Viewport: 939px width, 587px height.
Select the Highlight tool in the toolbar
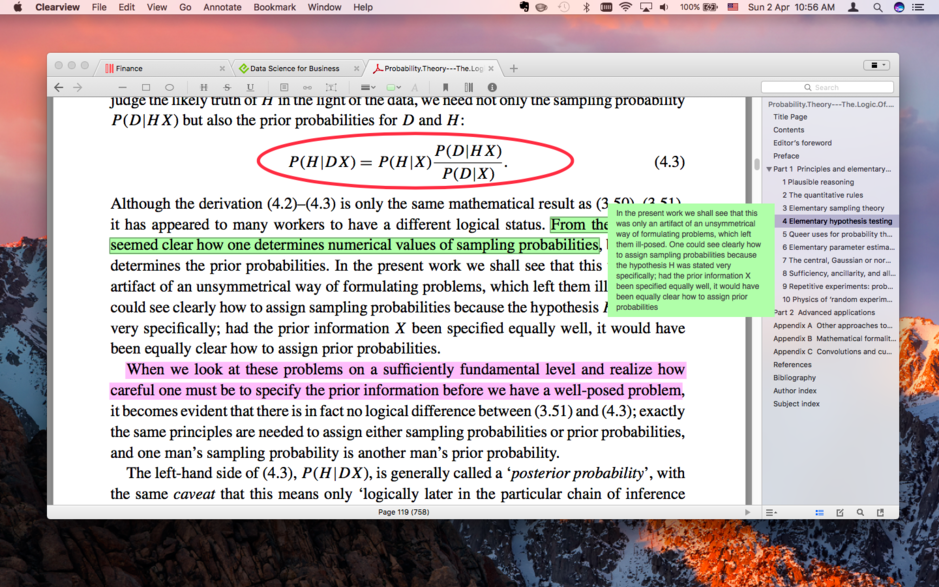tap(204, 87)
